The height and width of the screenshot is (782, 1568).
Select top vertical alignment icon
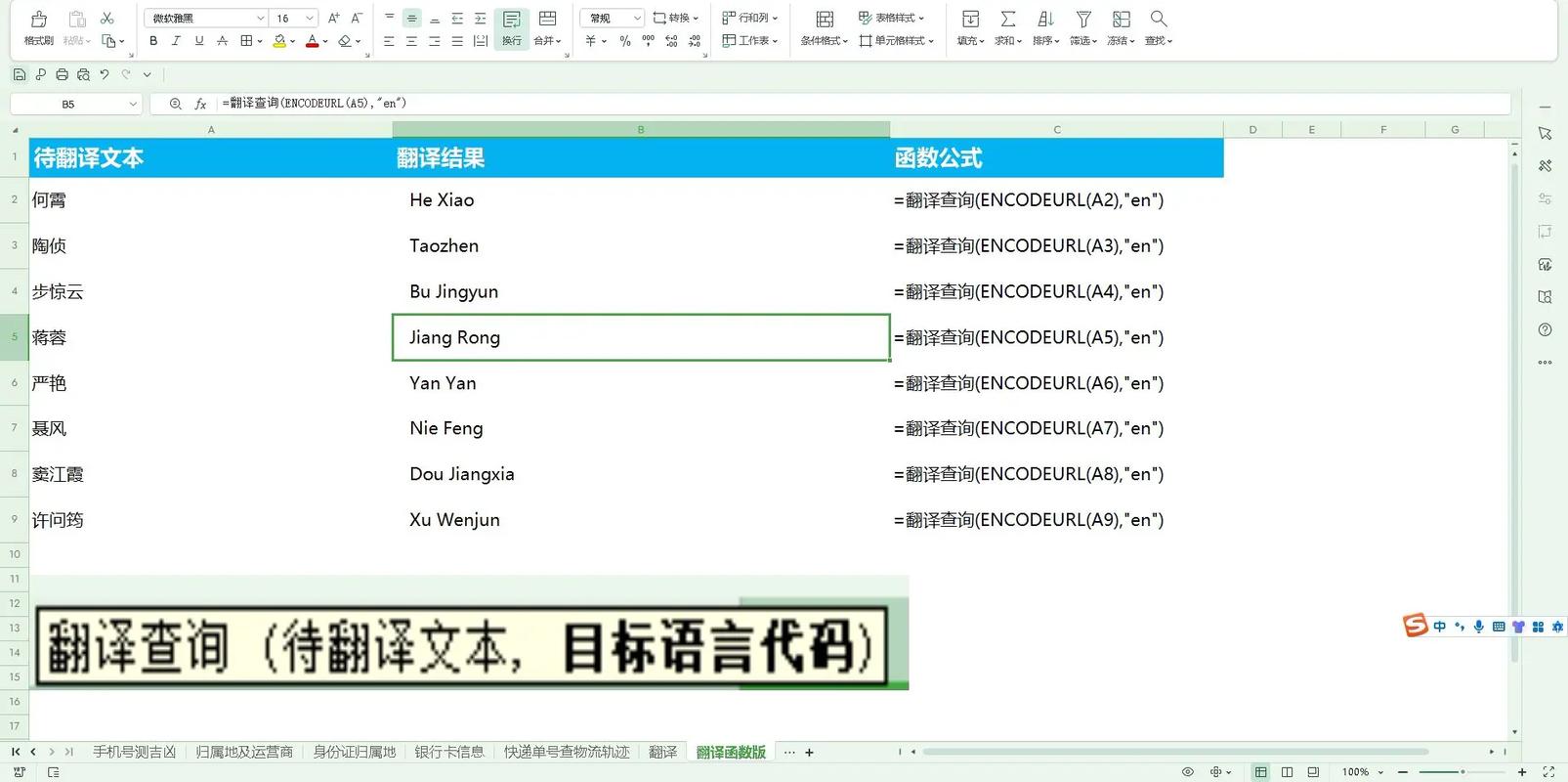coord(390,19)
